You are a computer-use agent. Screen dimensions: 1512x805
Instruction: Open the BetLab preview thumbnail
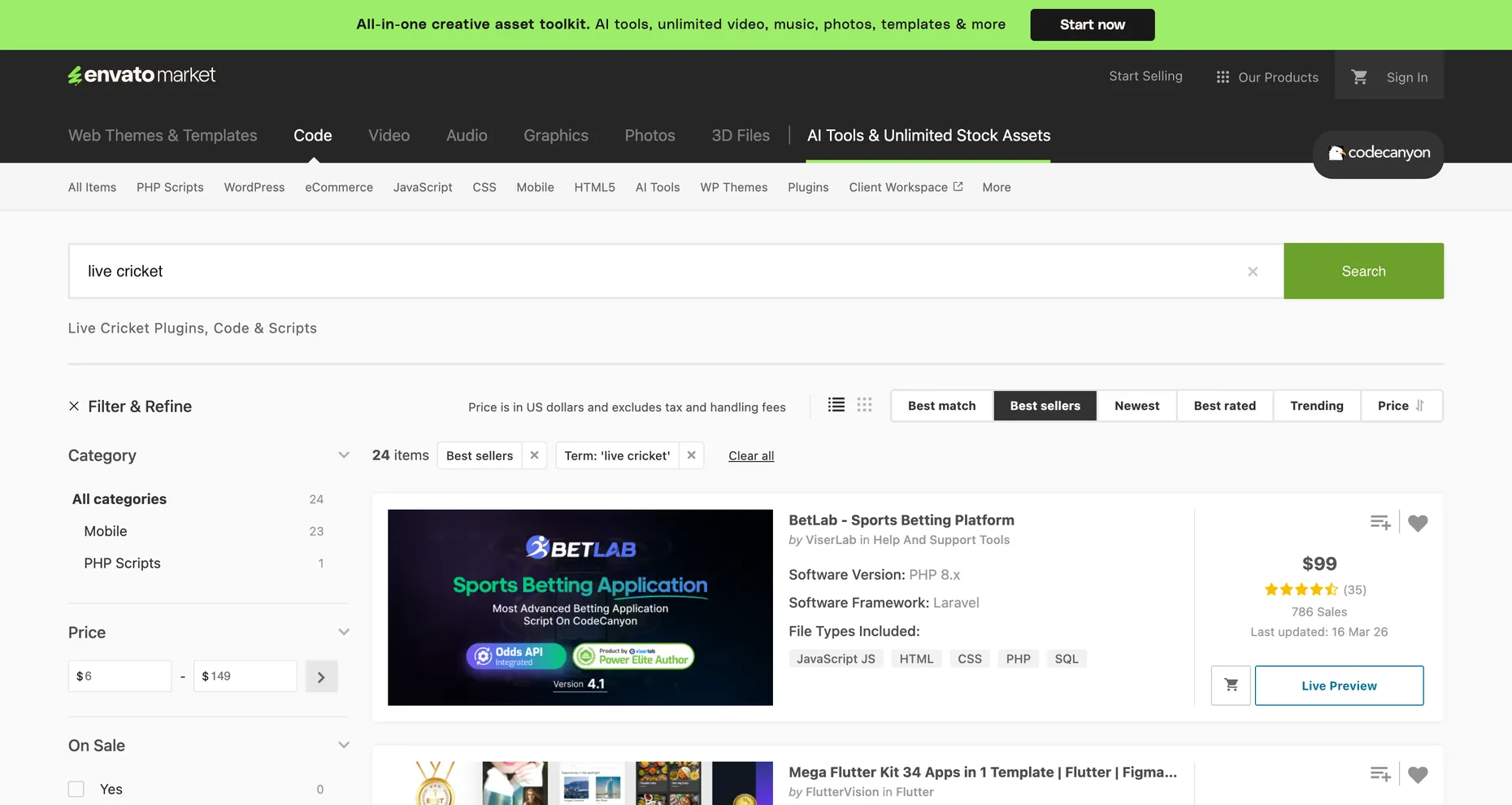pos(580,607)
